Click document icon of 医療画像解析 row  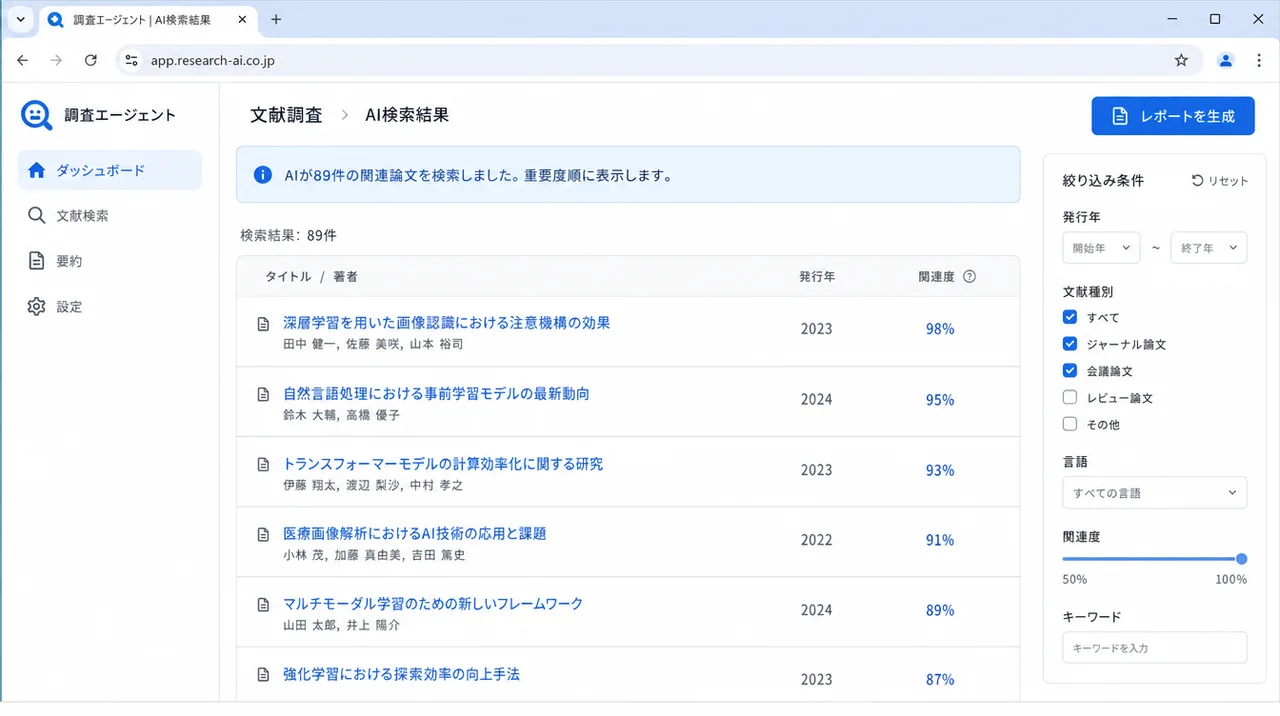(x=264, y=534)
